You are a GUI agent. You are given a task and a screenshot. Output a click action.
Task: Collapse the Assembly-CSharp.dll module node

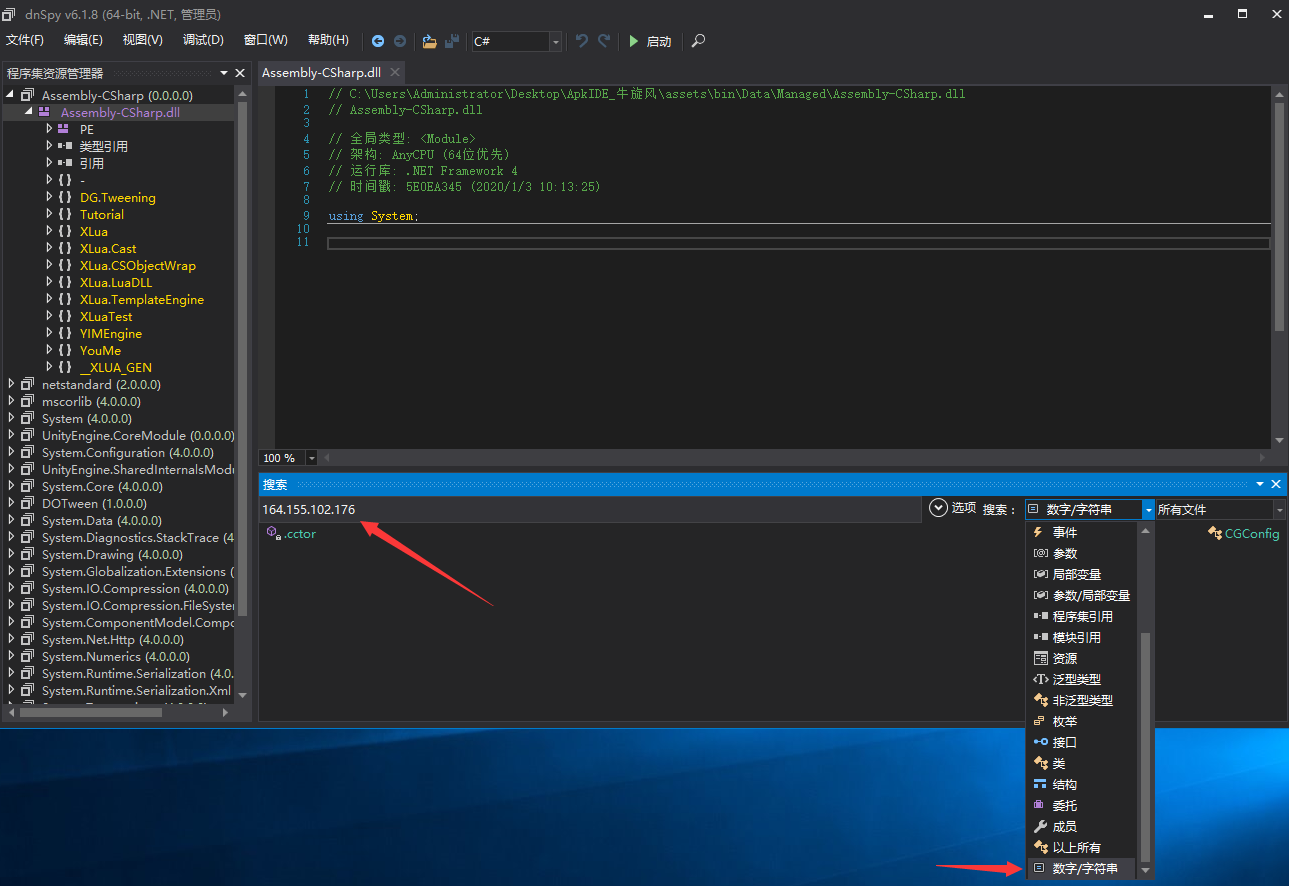click(29, 112)
